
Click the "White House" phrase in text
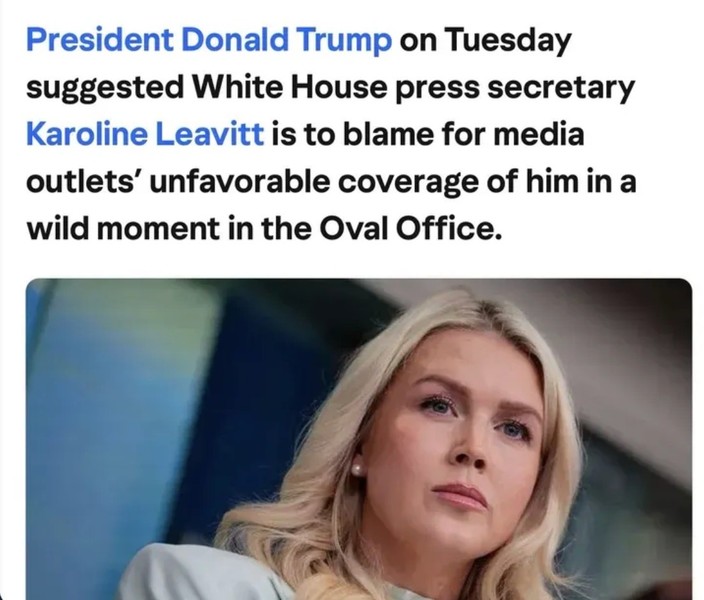tap(290, 87)
